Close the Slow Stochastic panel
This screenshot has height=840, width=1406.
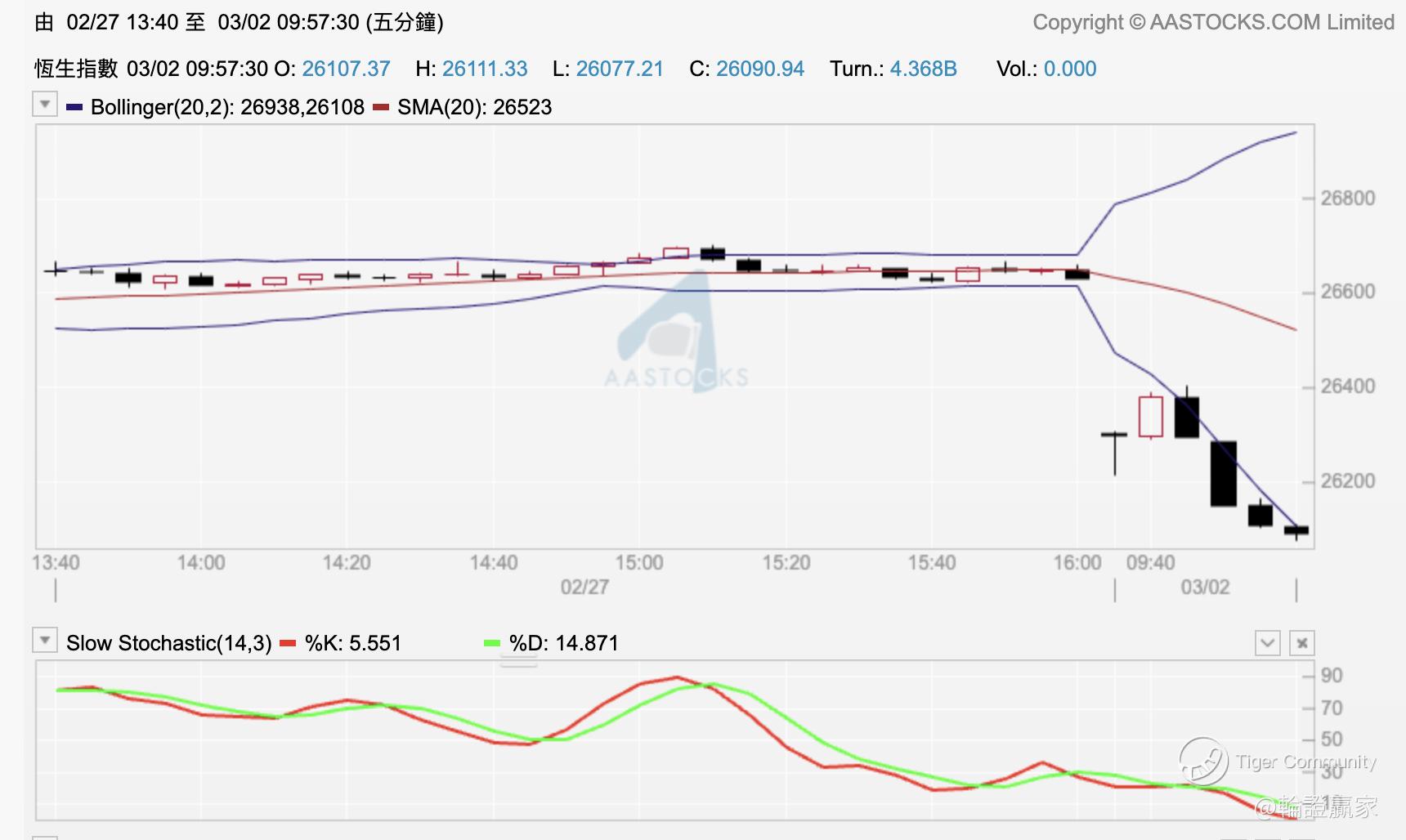pos(1302,643)
